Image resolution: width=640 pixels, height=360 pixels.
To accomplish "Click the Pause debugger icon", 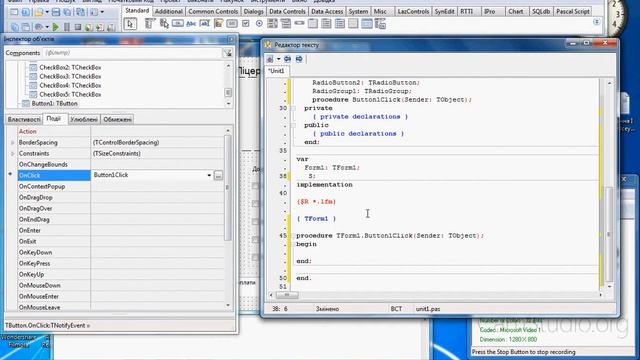I will 67,27.
